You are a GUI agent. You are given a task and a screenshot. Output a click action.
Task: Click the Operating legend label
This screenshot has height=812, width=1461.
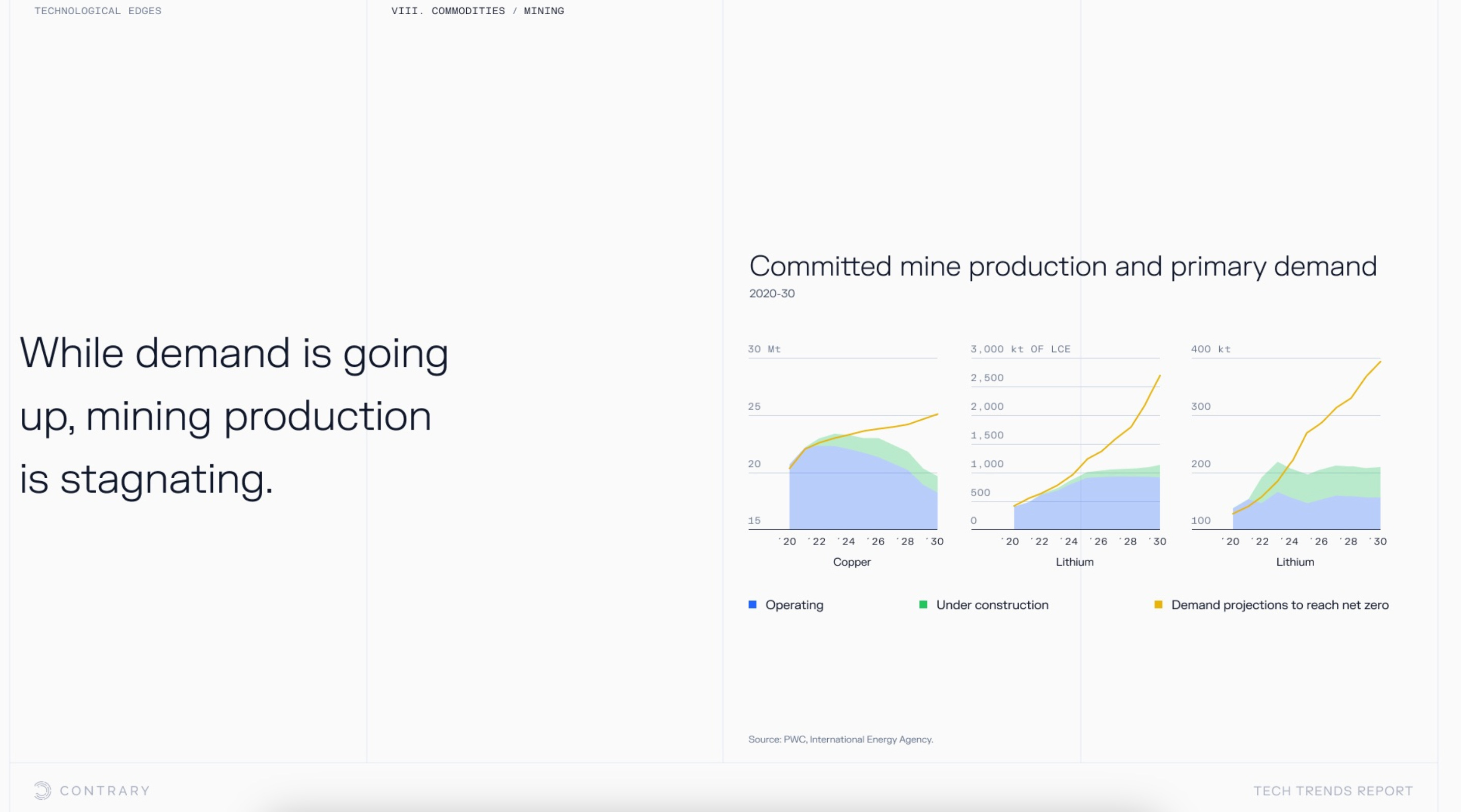[794, 604]
